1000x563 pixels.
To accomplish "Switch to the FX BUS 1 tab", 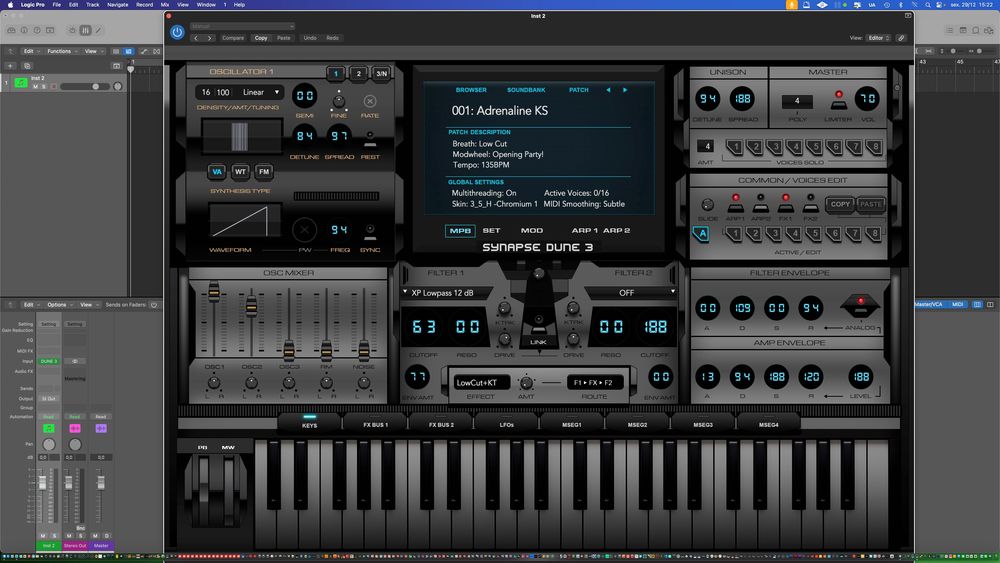I will pyautogui.click(x=374, y=425).
